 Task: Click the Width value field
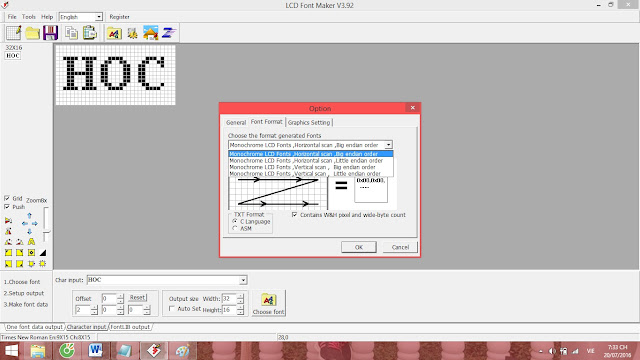click(x=229, y=298)
